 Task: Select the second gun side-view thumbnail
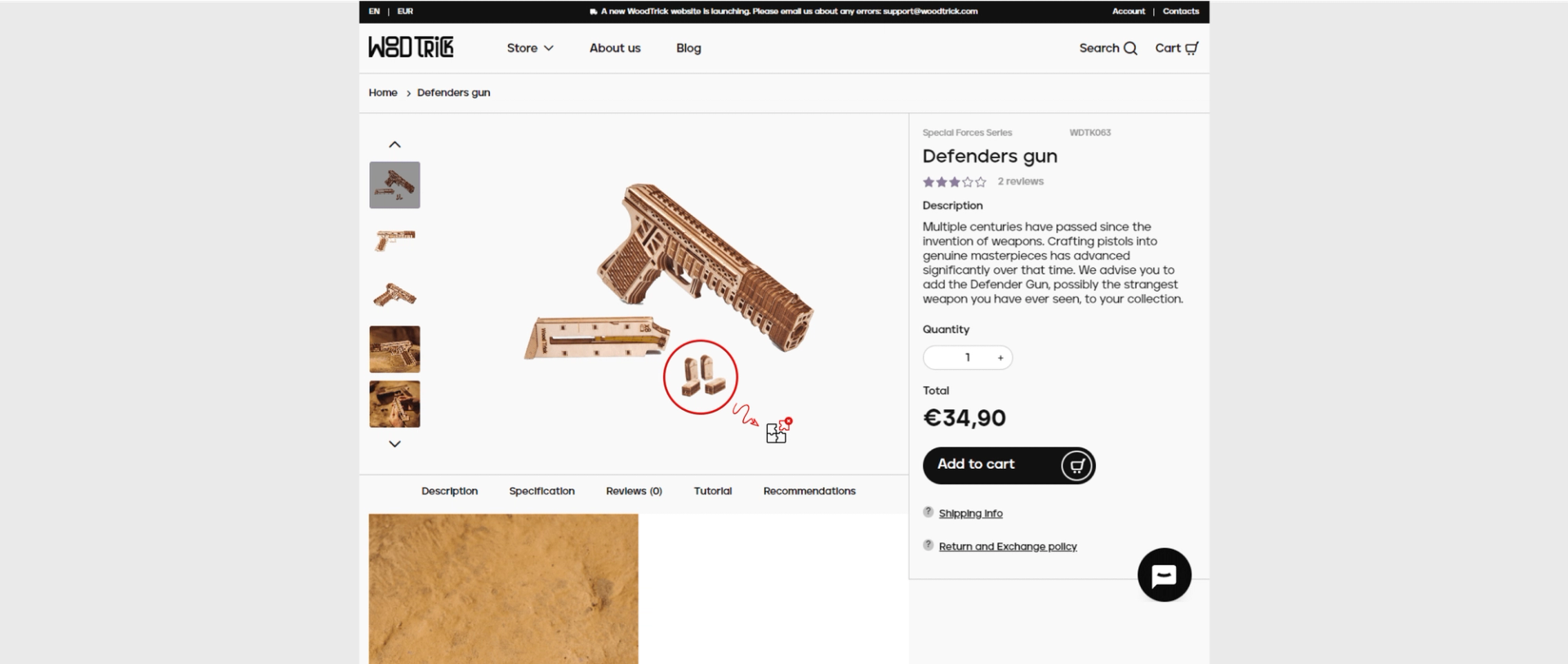(x=394, y=239)
